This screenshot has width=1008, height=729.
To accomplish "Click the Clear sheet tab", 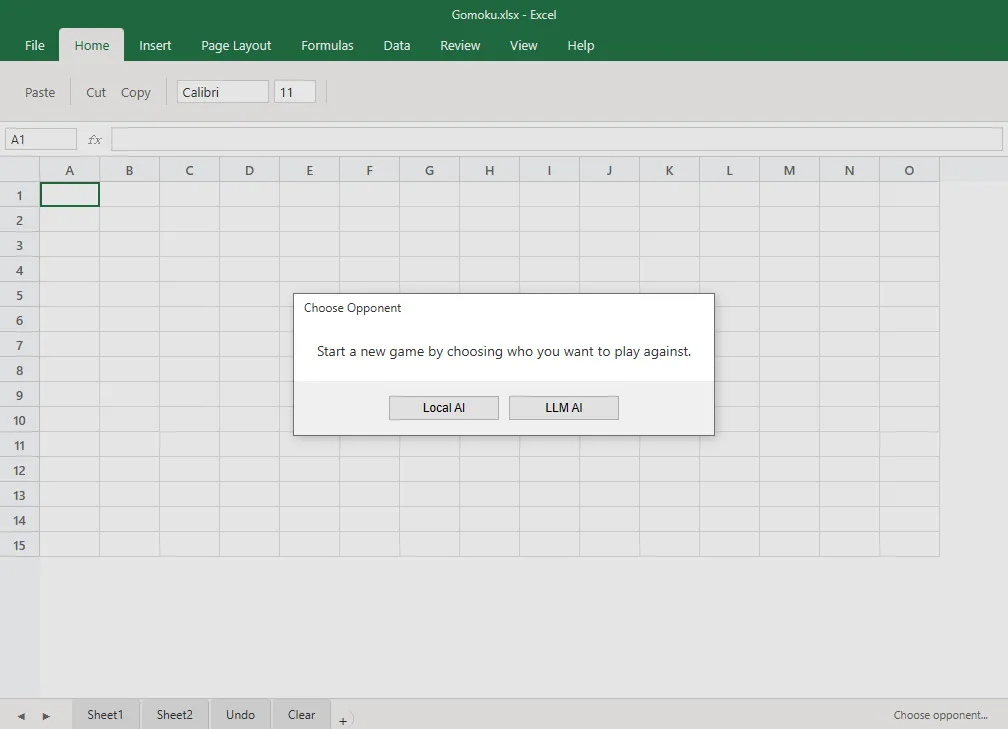I will 302,715.
